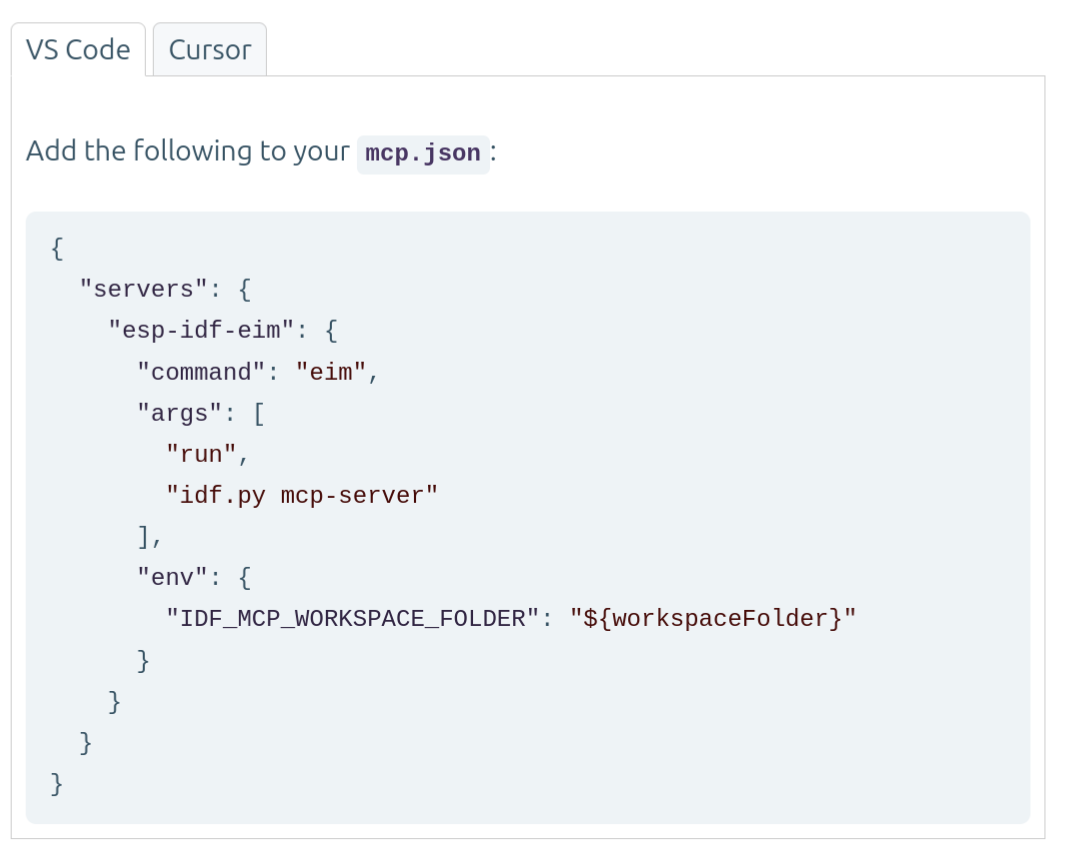This screenshot has width=1070, height=868.
Task: Click the final closing brace of the JSON
Action: click(57, 783)
